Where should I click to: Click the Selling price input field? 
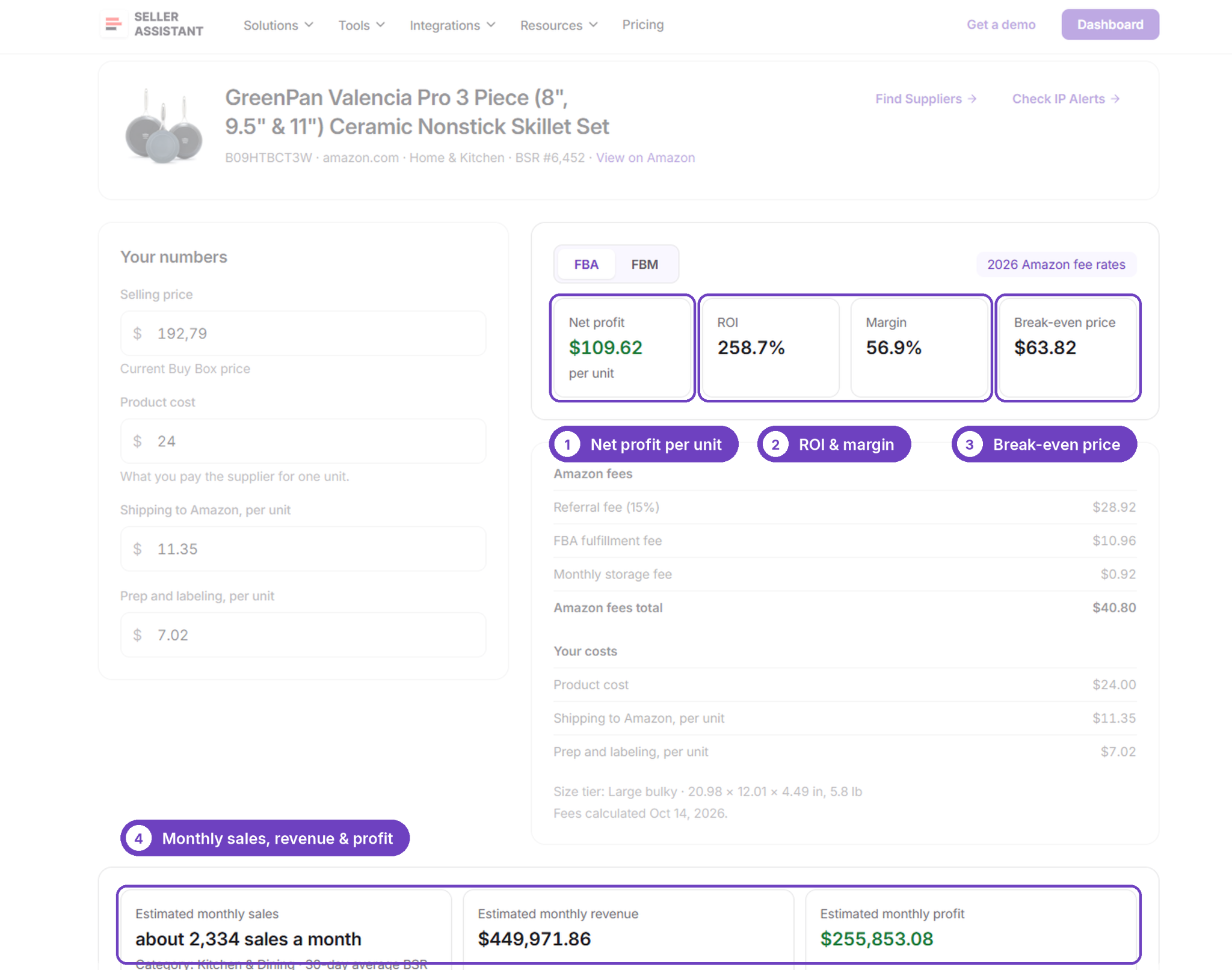303,333
